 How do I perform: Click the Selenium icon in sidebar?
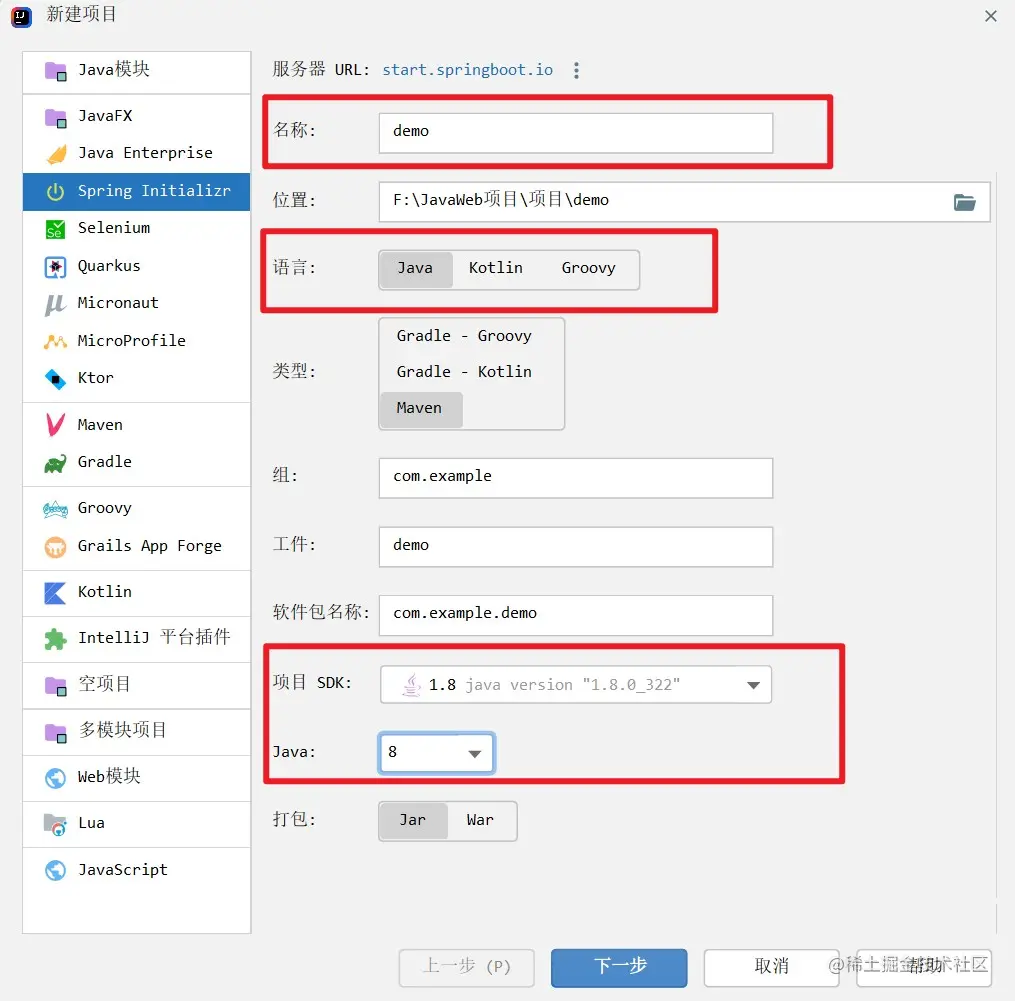coord(56,229)
